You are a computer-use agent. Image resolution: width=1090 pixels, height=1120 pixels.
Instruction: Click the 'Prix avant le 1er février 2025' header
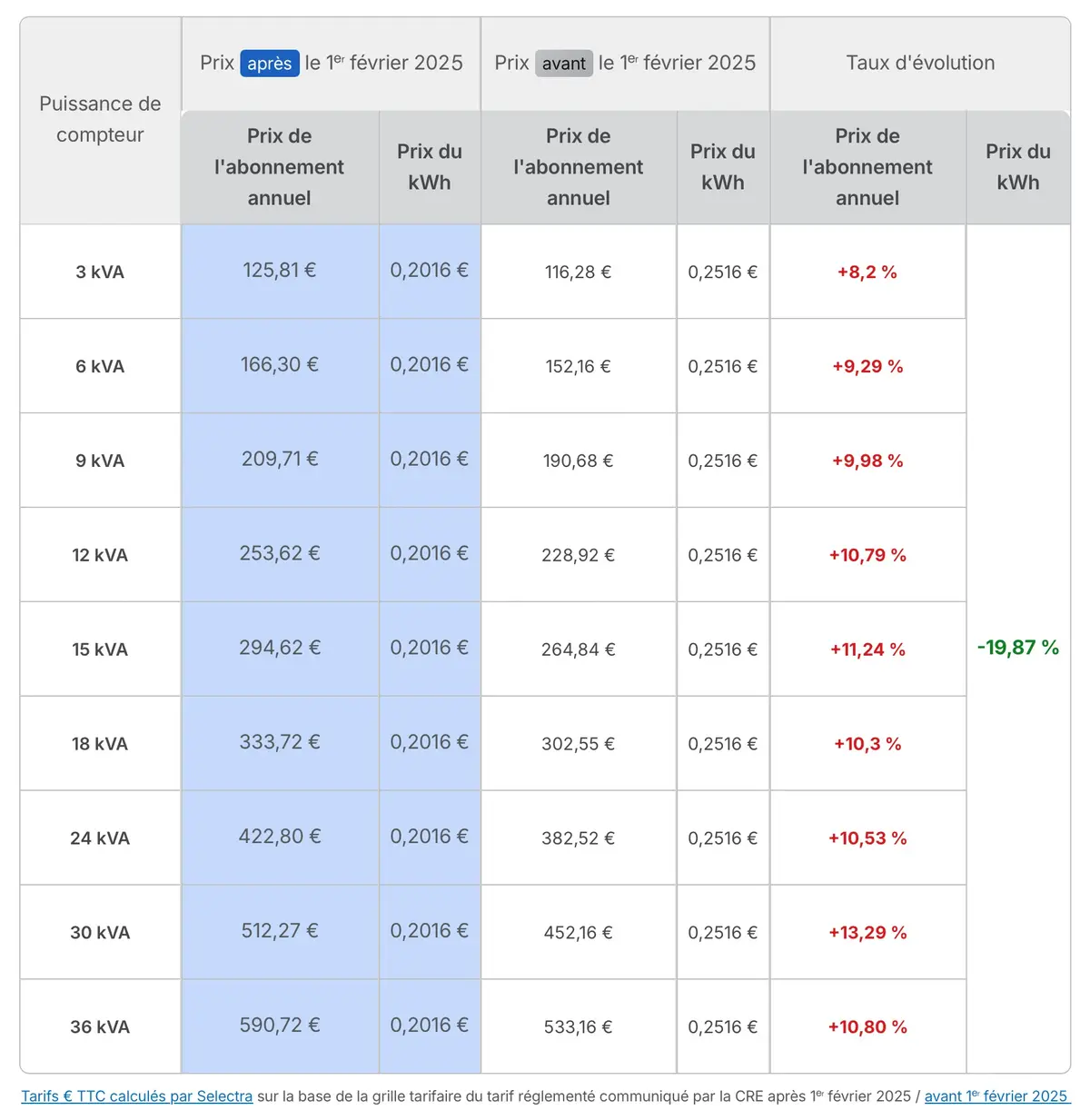(x=625, y=64)
